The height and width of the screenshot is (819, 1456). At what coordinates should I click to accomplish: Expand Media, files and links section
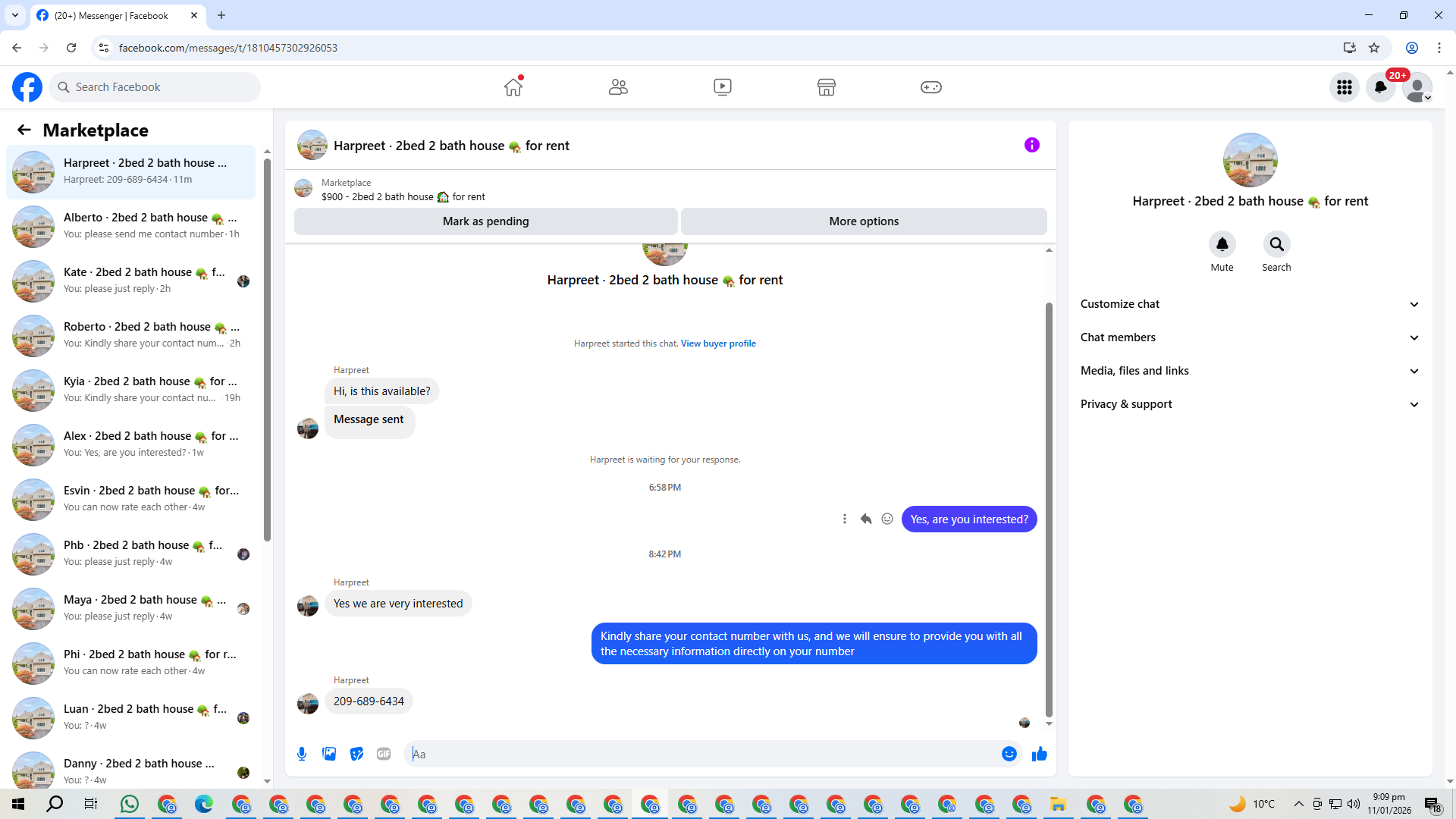(1250, 371)
